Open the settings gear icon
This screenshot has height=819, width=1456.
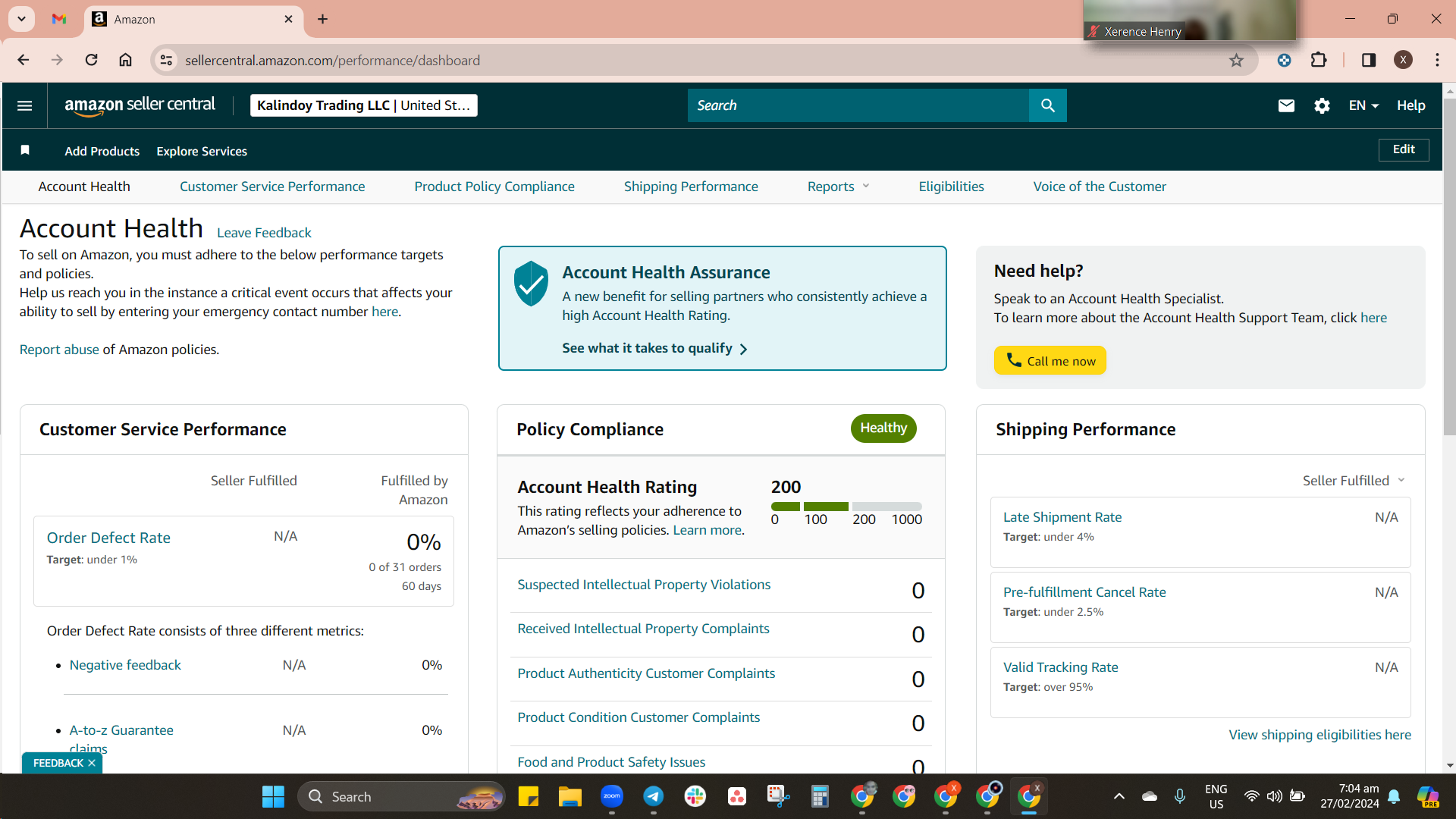[x=1322, y=105]
